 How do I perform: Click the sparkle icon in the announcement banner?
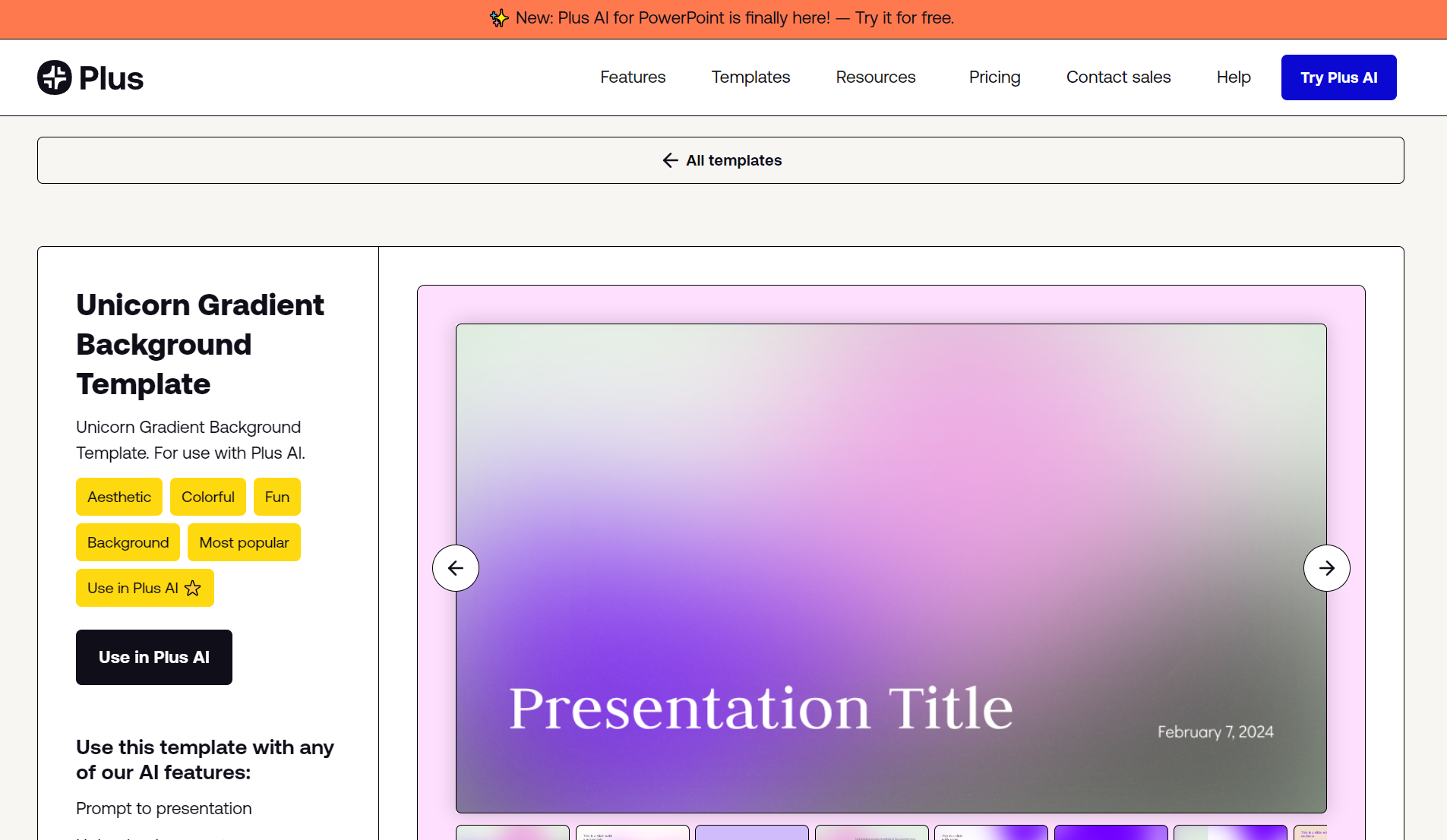tap(499, 18)
